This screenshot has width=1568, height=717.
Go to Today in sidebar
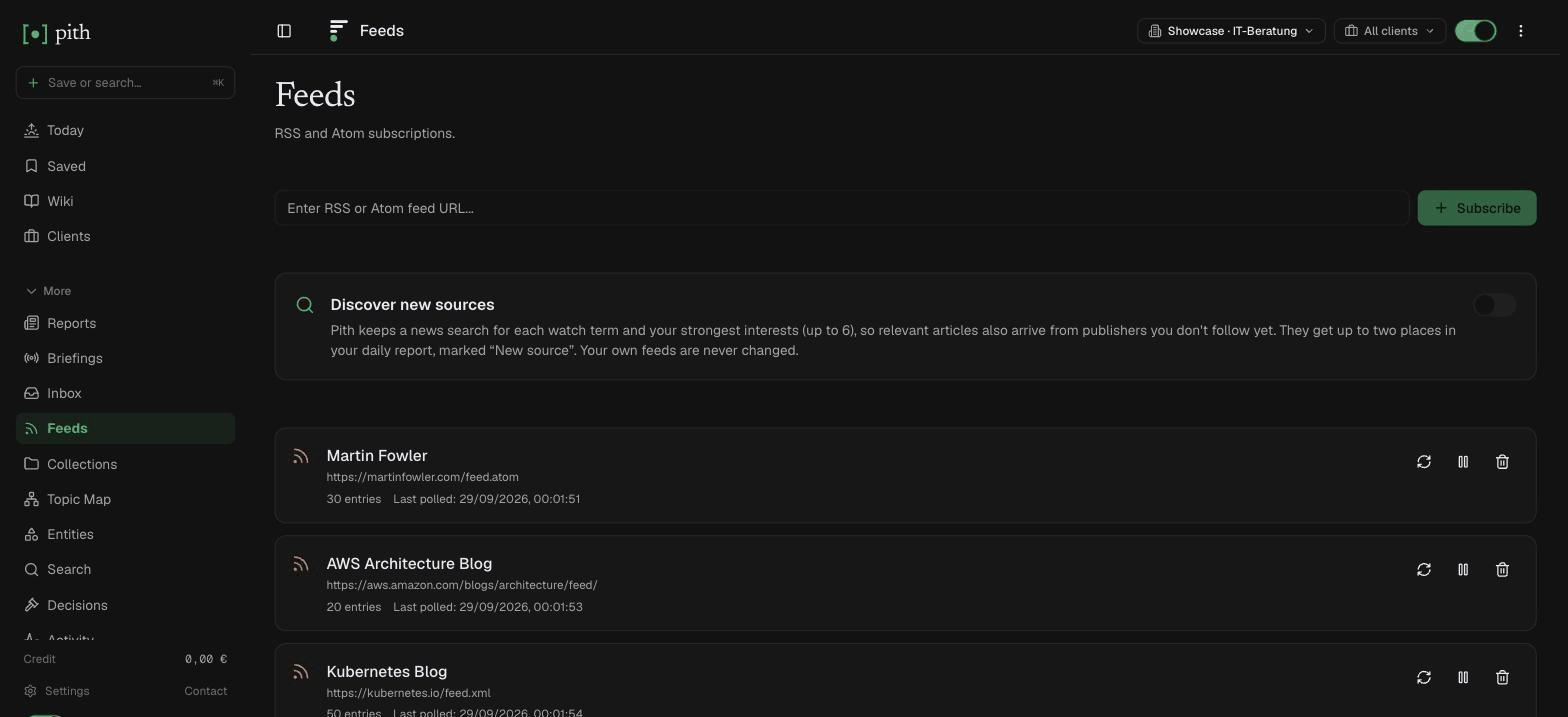(125, 131)
